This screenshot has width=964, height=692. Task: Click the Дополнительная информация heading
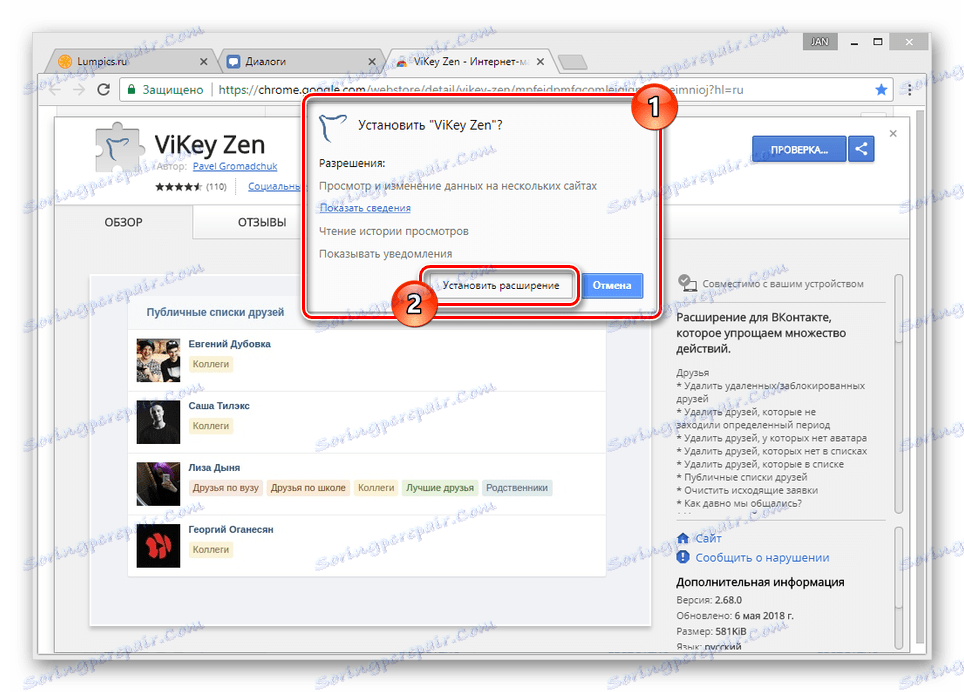(760, 582)
